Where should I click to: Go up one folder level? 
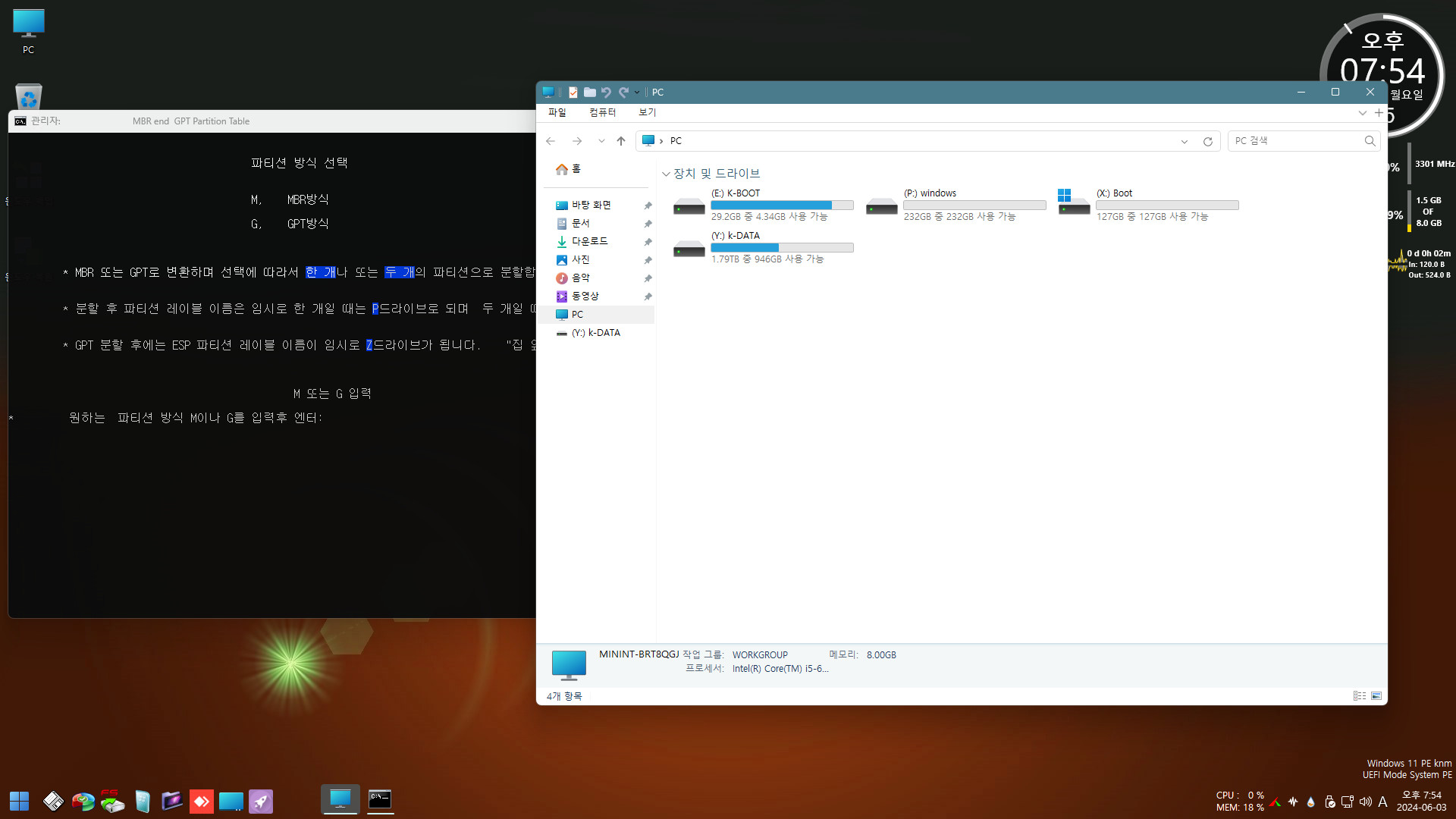[621, 141]
